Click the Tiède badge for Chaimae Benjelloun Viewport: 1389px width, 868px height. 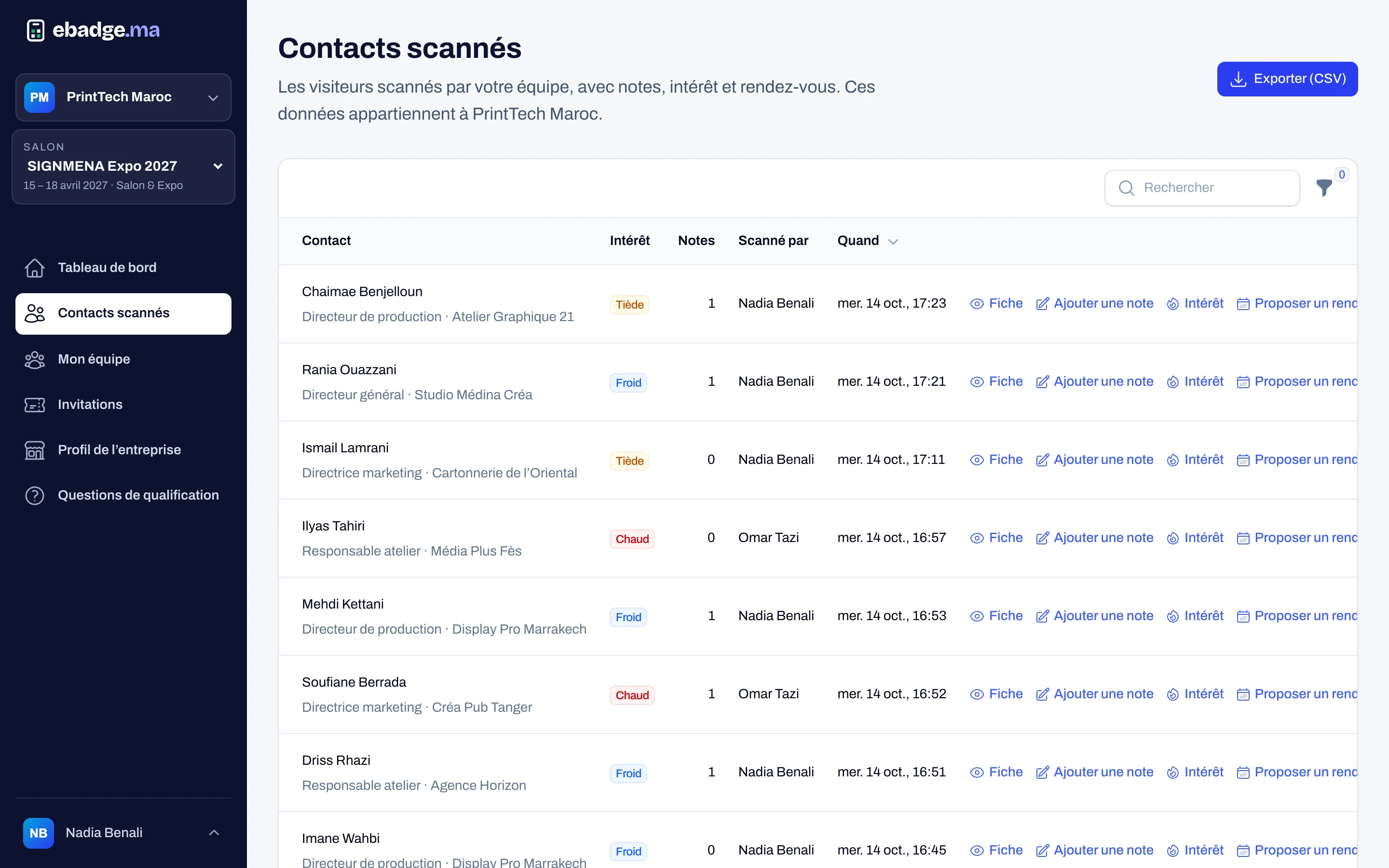coord(629,304)
